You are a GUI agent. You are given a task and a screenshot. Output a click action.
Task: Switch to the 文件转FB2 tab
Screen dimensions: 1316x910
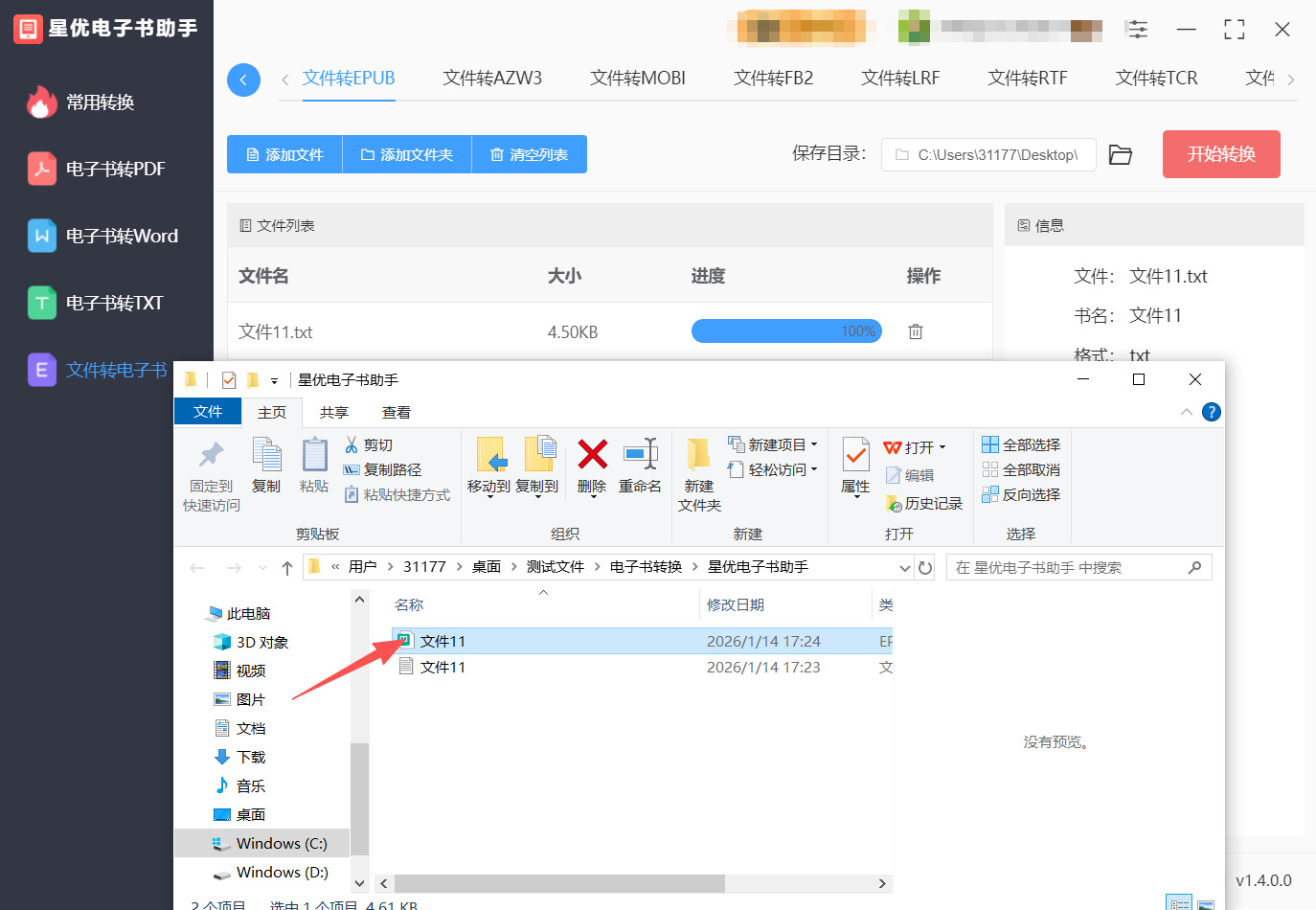tap(774, 79)
